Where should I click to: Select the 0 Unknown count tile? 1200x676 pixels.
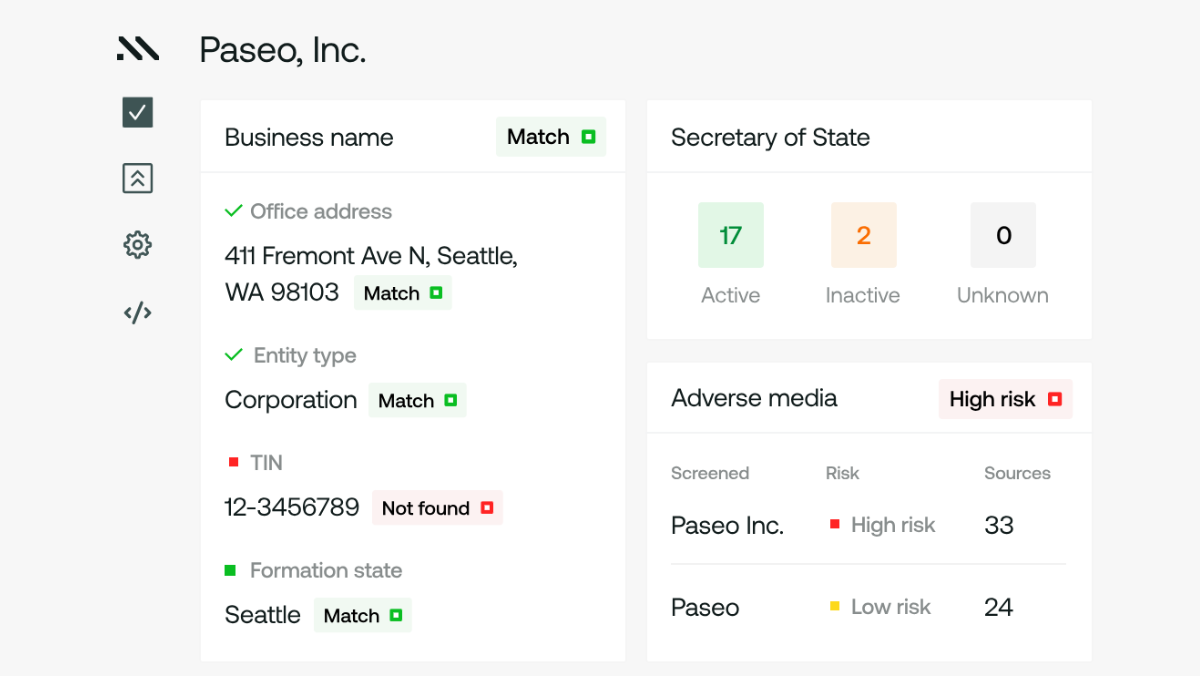1003,235
